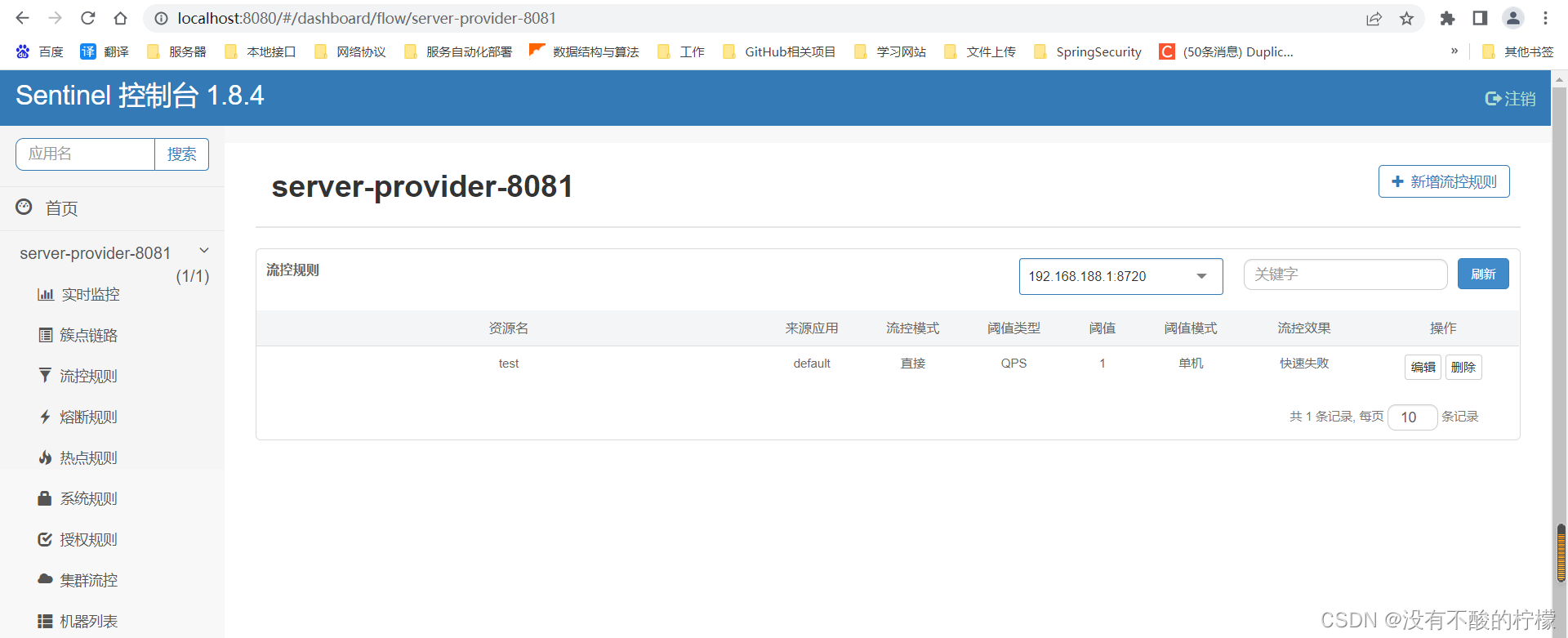Collapse the server-provider-8081 app chevron

[204, 251]
